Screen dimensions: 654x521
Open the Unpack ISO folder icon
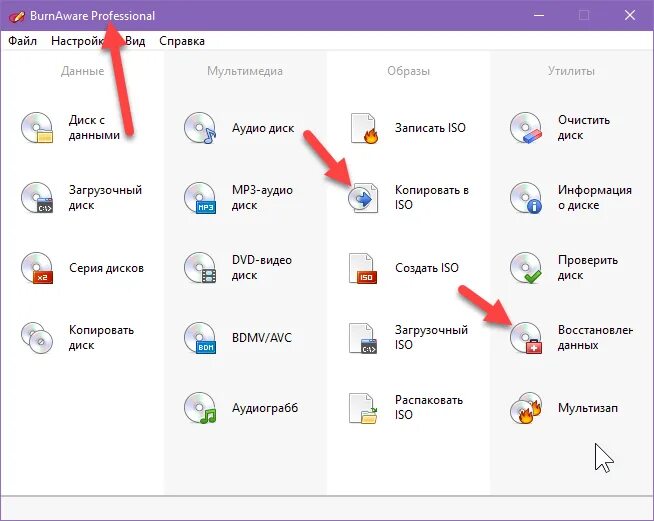pos(363,408)
